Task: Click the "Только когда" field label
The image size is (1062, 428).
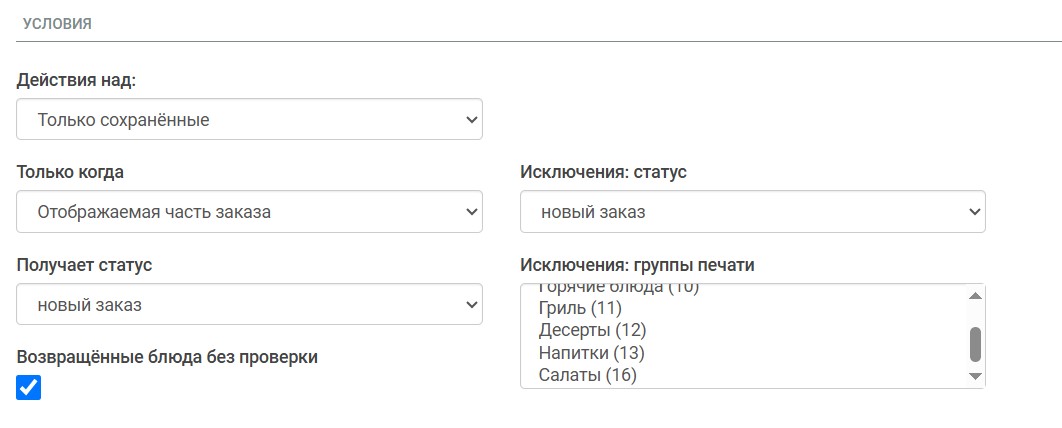Action: (x=70, y=172)
